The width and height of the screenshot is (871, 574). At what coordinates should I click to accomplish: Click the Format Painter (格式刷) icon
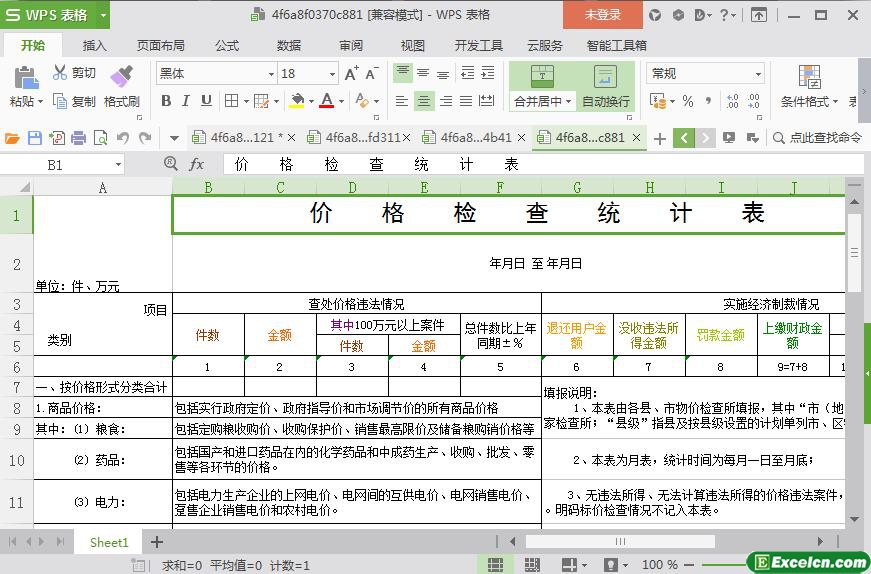[x=121, y=78]
